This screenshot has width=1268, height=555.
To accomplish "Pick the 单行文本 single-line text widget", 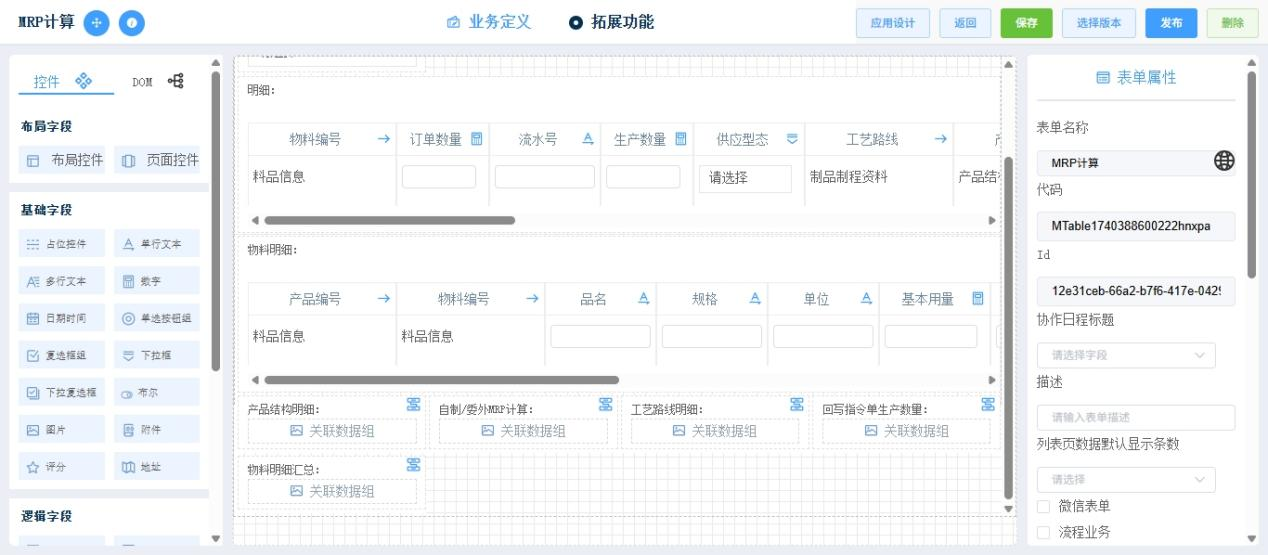I will (156, 243).
